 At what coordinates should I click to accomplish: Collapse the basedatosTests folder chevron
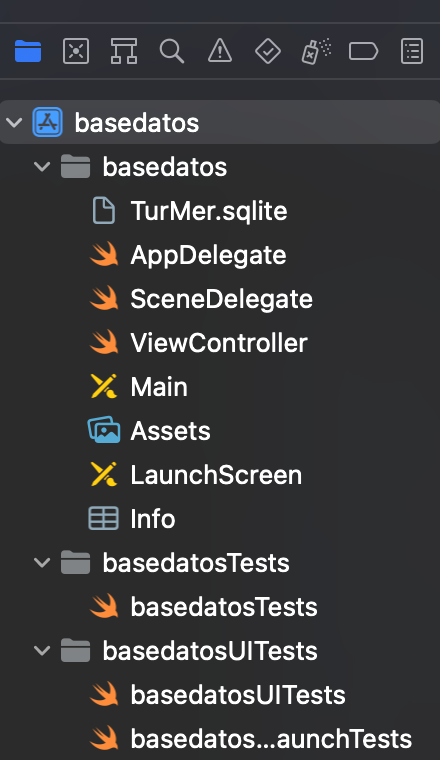[x=42, y=563]
